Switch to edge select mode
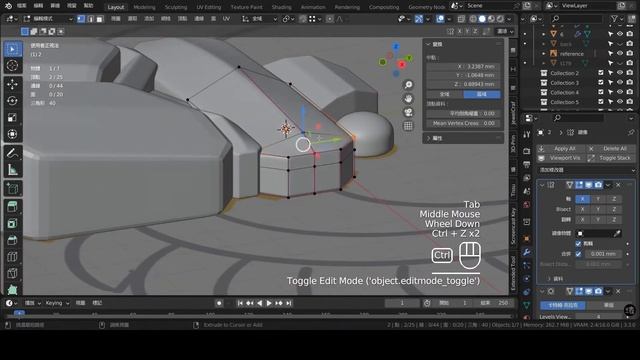 point(90,19)
